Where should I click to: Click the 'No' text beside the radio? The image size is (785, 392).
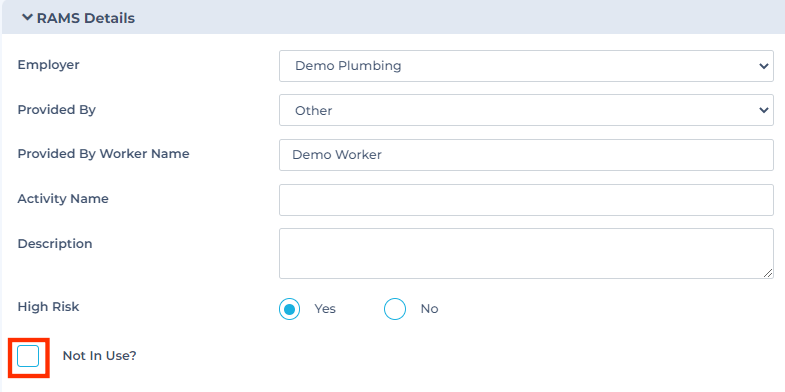tap(429, 309)
